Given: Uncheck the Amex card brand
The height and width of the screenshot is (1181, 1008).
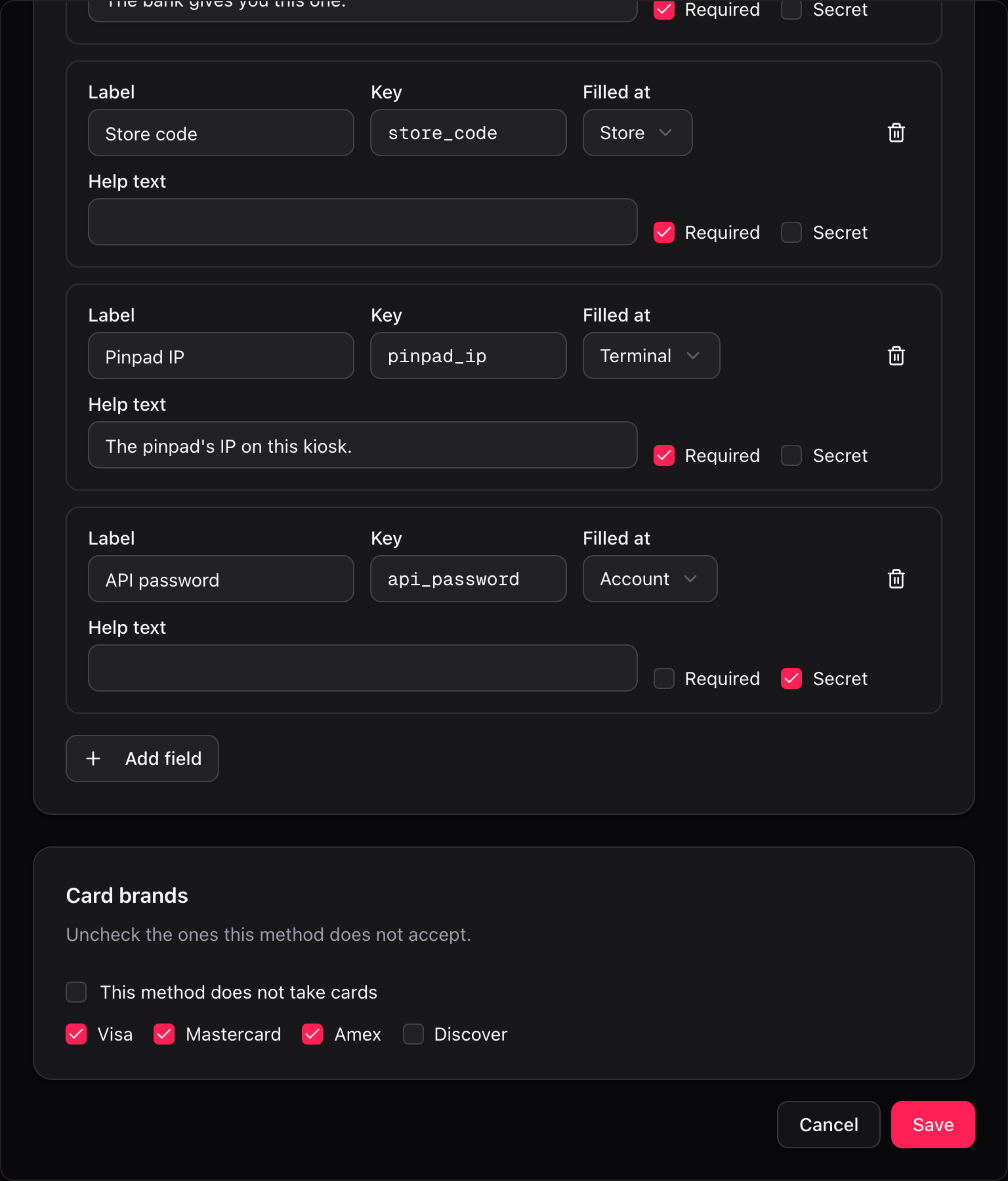Looking at the screenshot, I should pyautogui.click(x=312, y=1034).
